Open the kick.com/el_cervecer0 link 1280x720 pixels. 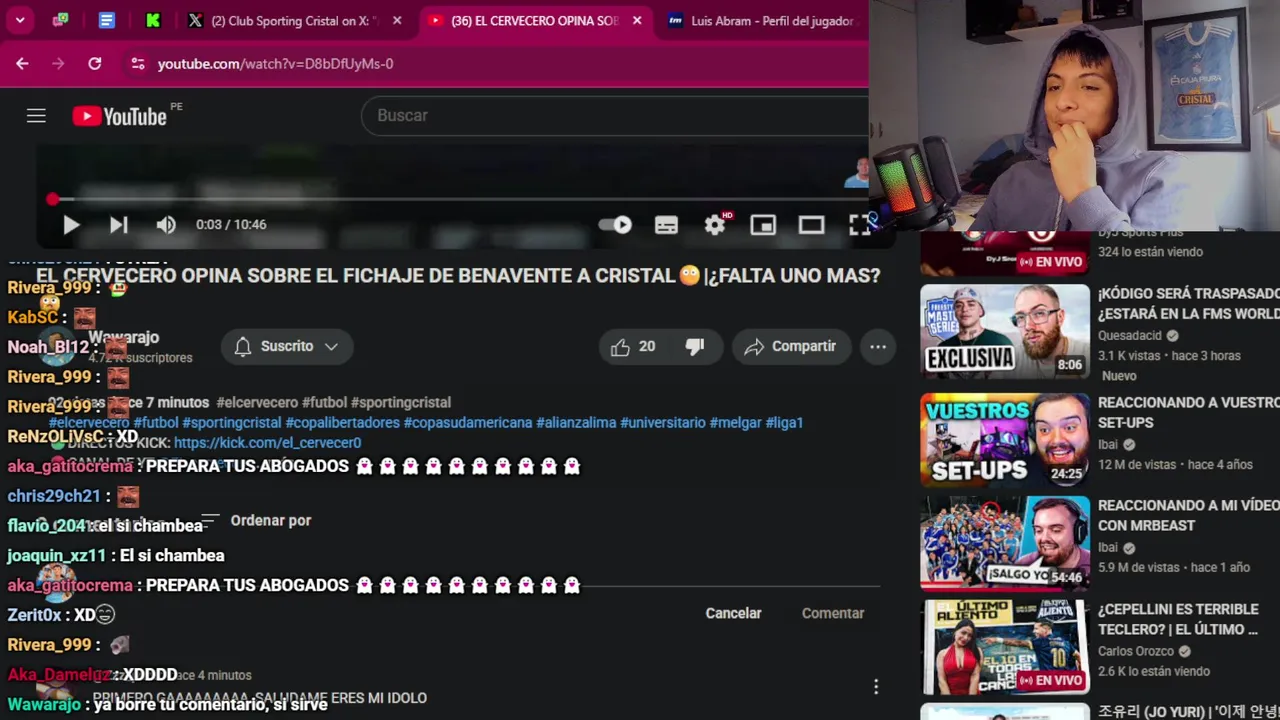[267, 443]
